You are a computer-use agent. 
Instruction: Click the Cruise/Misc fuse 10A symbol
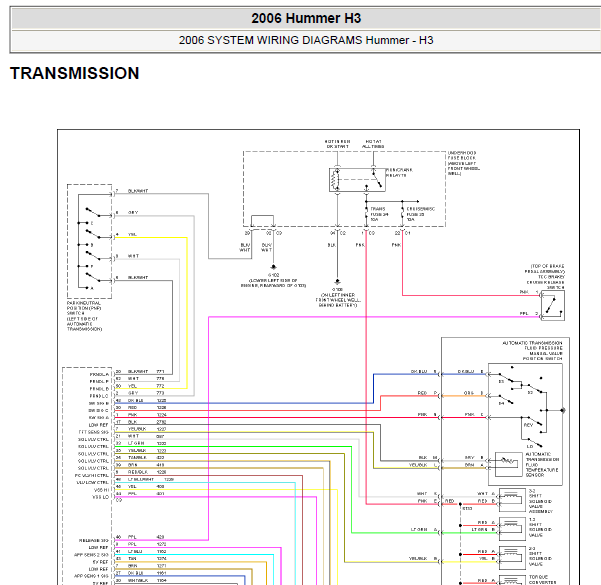(x=402, y=214)
